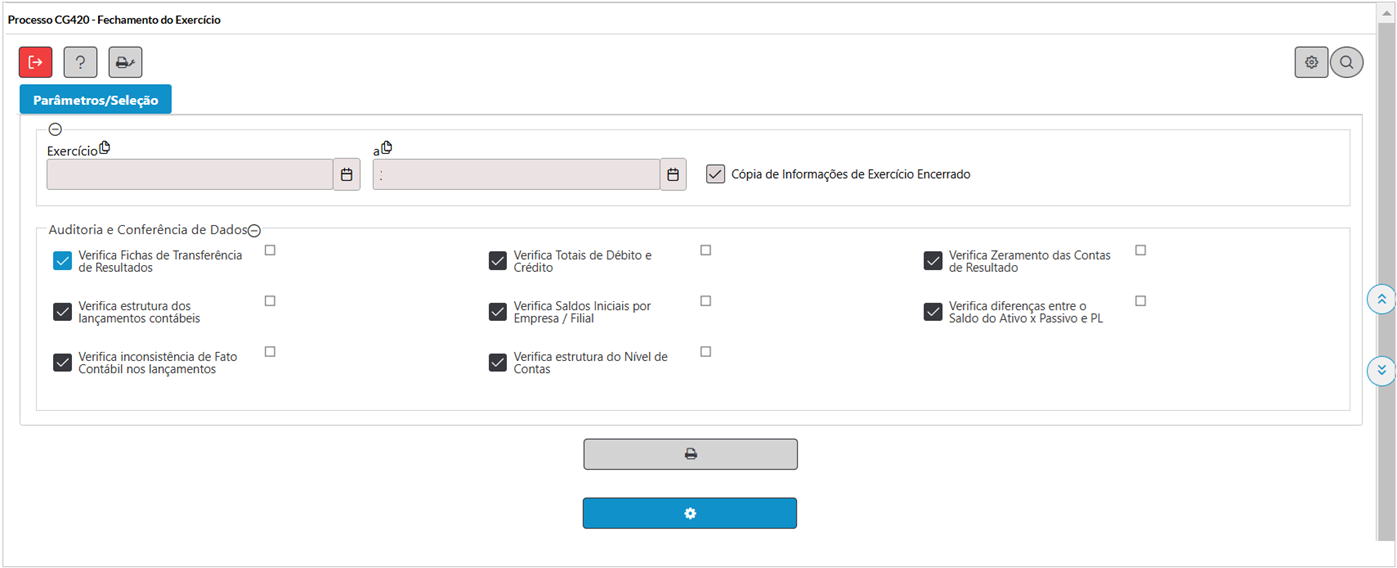Image resolution: width=1397 pixels, height=568 pixels.
Task: Open the help question mark icon
Action: click(80, 62)
